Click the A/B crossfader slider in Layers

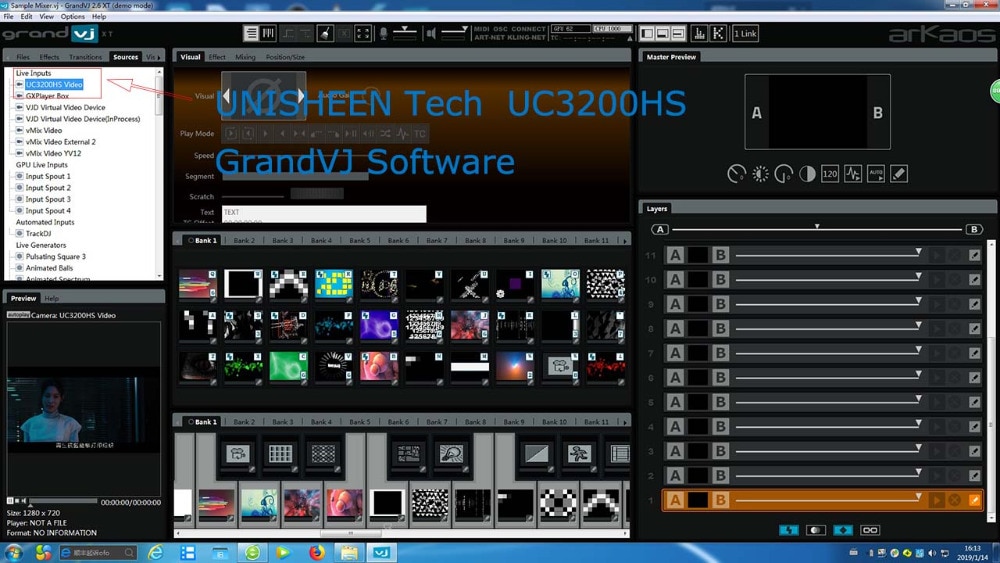pyautogui.click(x=817, y=229)
